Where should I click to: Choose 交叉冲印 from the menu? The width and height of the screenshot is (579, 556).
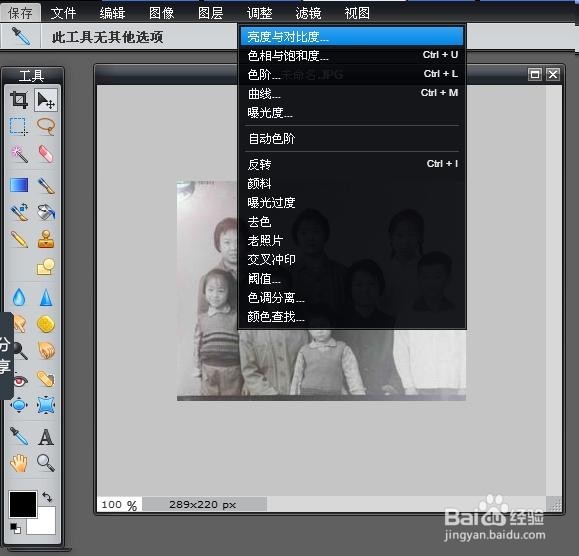coord(352,260)
